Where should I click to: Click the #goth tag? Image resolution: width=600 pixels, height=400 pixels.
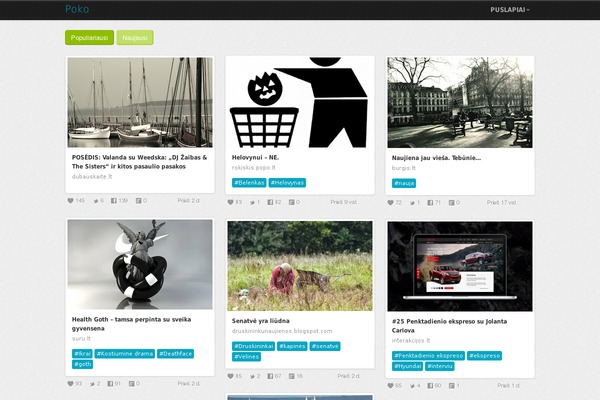[x=82, y=364]
